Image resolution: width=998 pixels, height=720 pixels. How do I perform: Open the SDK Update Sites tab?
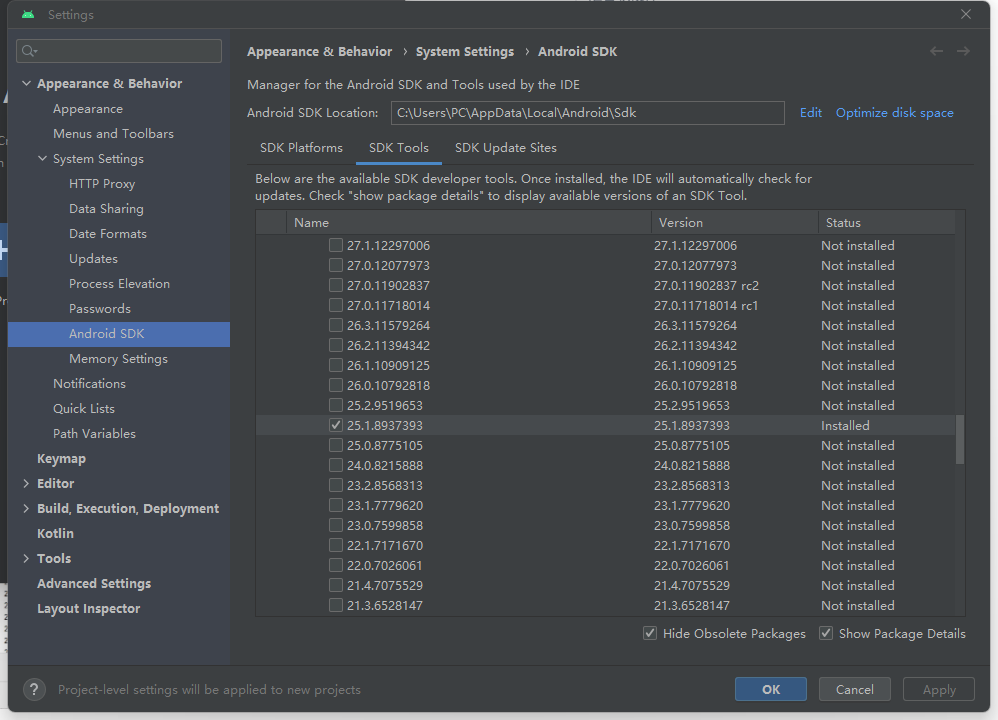(505, 148)
